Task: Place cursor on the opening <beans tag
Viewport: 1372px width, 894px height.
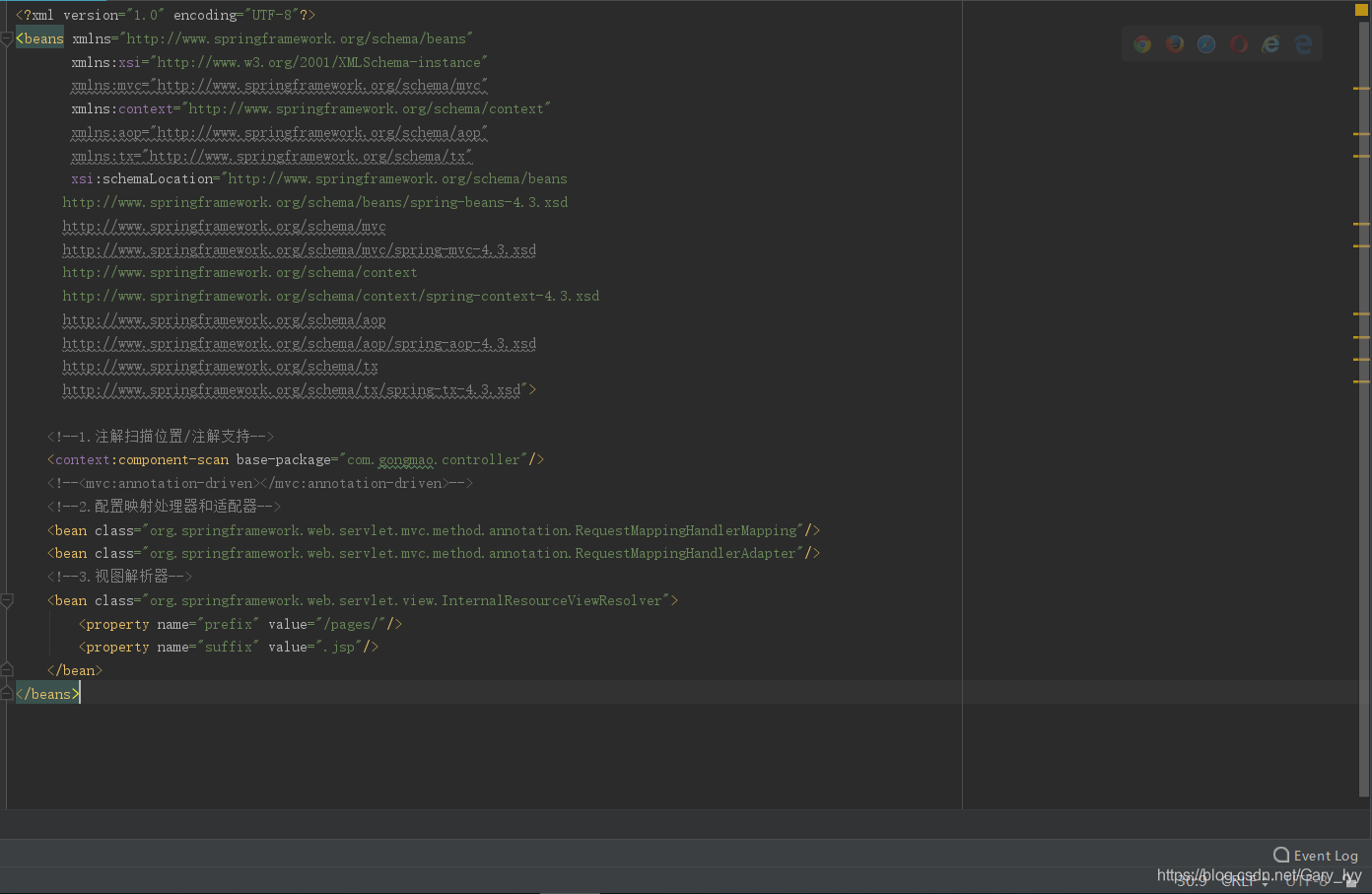Action: pos(39,38)
